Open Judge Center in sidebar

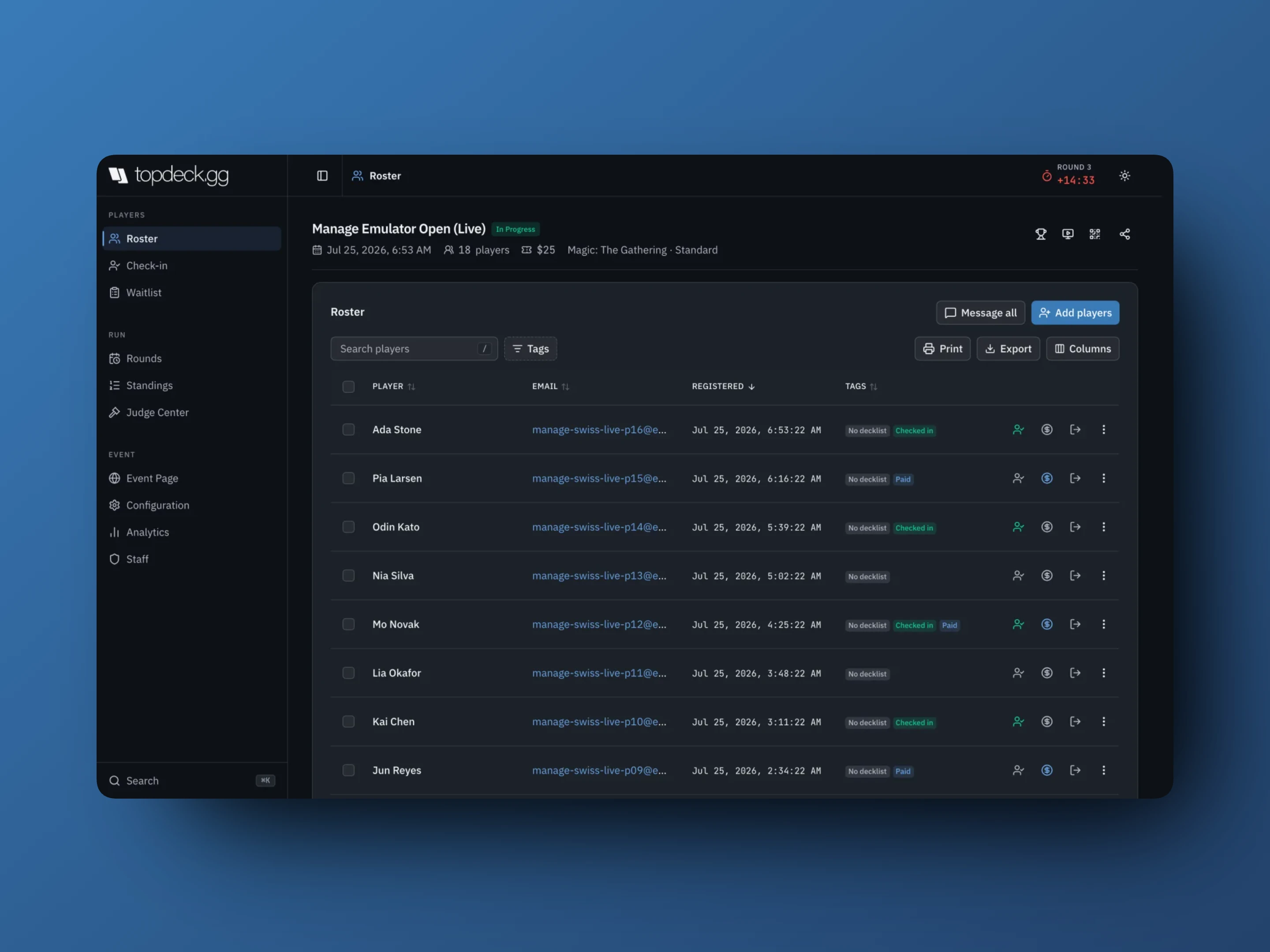192,413
